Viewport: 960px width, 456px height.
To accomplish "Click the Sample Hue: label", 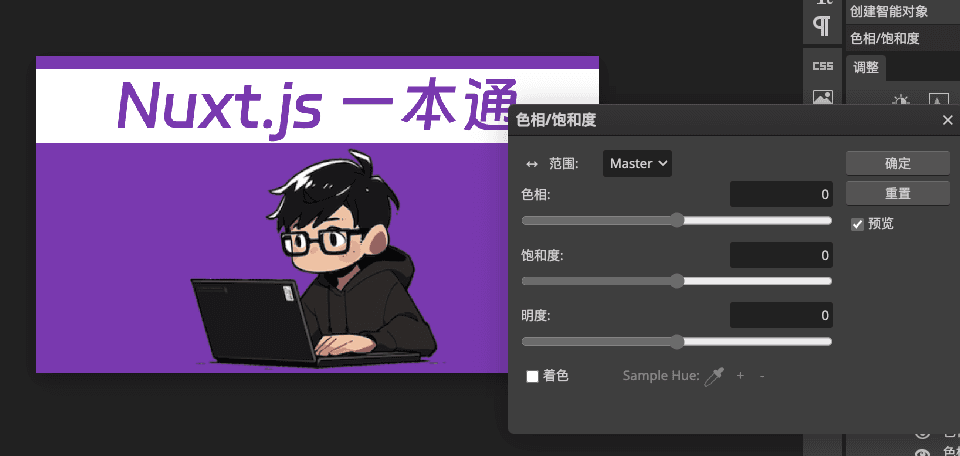I will [661, 376].
